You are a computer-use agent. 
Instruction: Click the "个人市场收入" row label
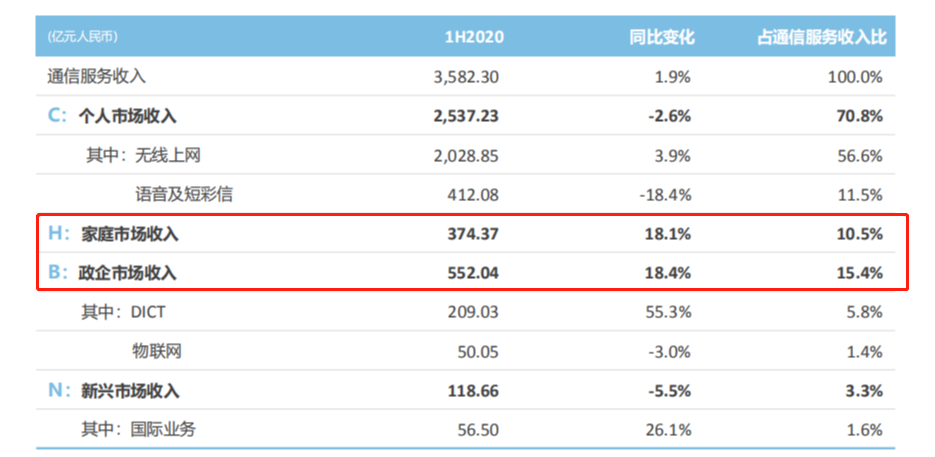tap(127, 116)
